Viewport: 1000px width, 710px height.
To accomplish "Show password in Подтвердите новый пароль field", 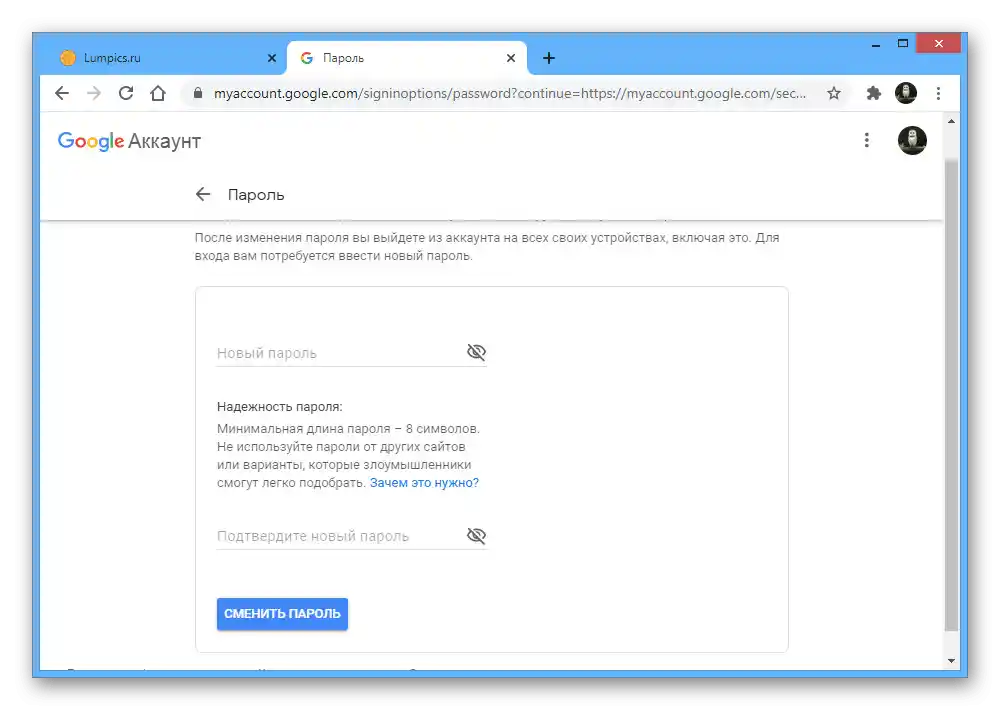I will 476,535.
